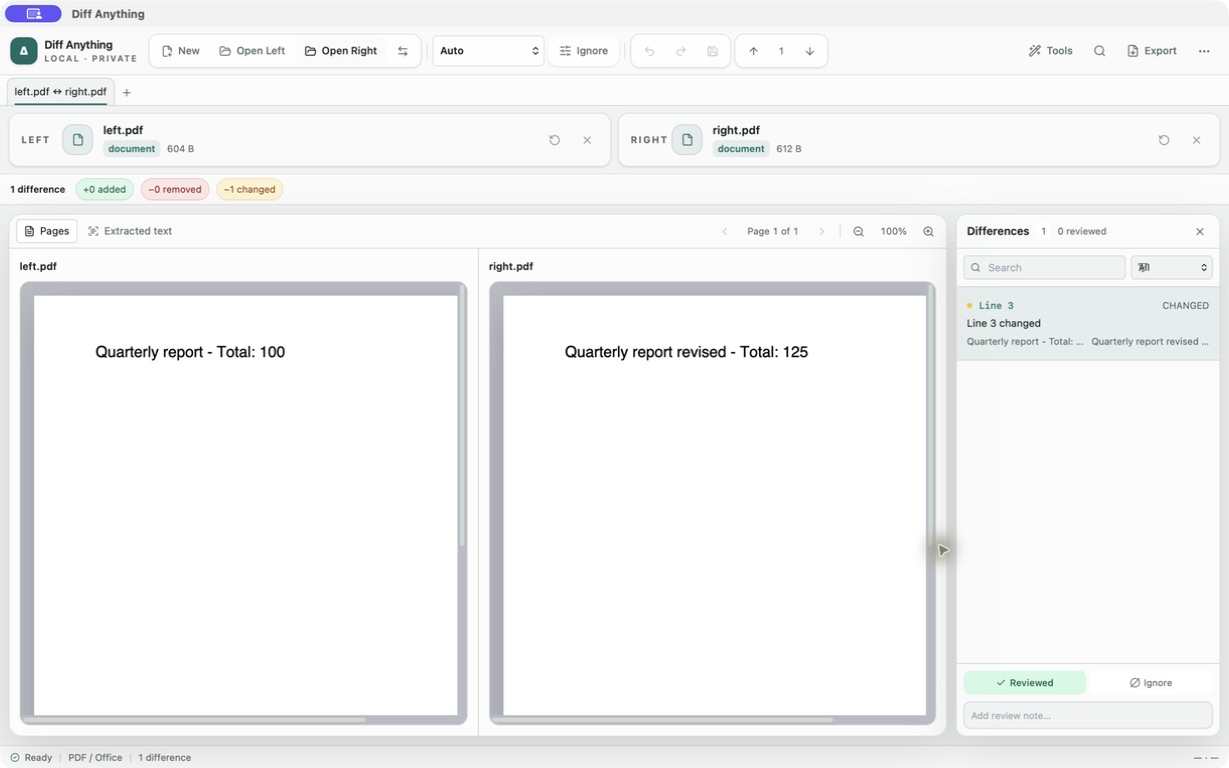Click the New comparison button
The image size is (1229, 768).
pos(181,51)
